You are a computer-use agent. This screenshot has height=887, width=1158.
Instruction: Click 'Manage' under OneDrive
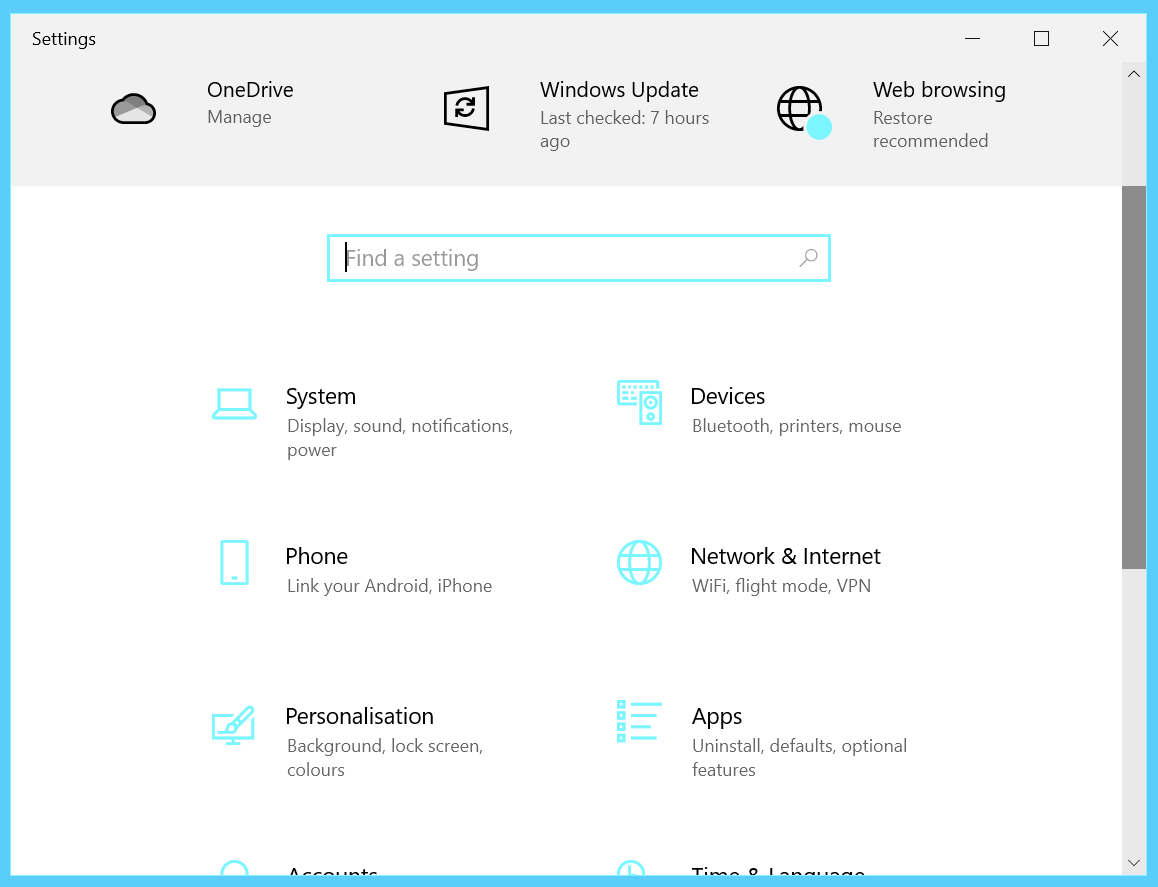tap(239, 117)
